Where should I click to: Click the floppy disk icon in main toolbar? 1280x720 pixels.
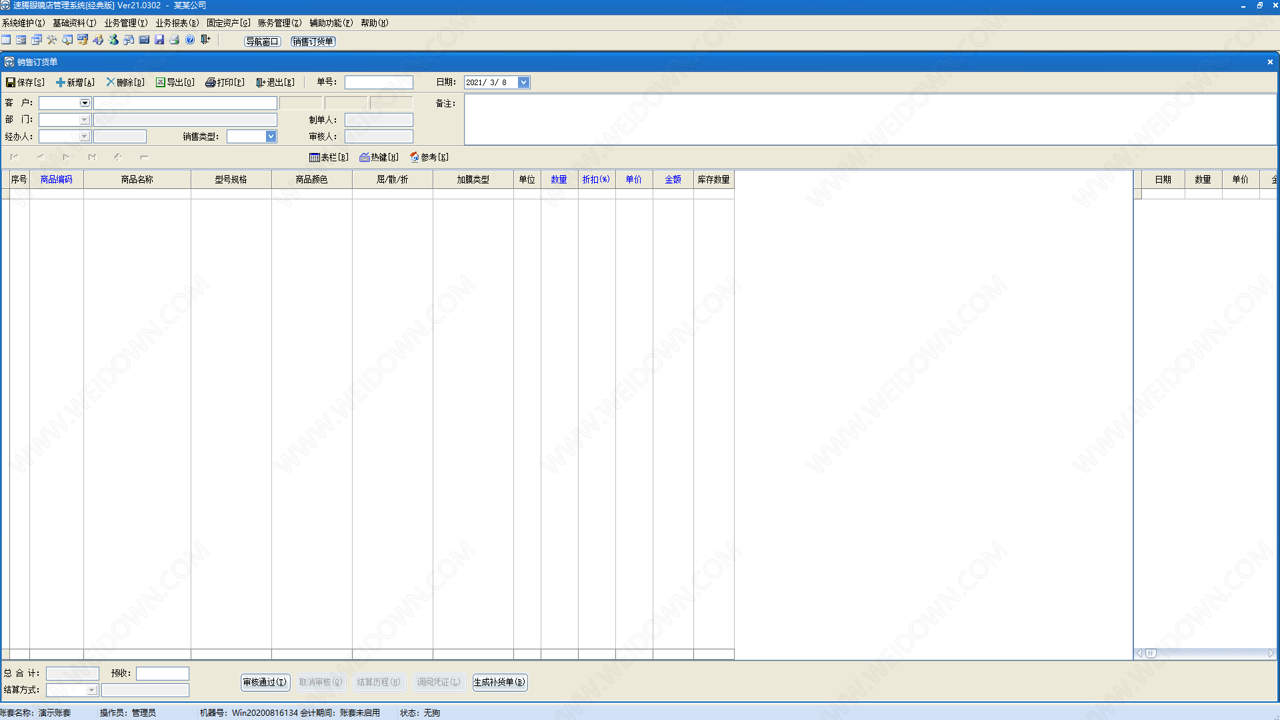point(159,40)
